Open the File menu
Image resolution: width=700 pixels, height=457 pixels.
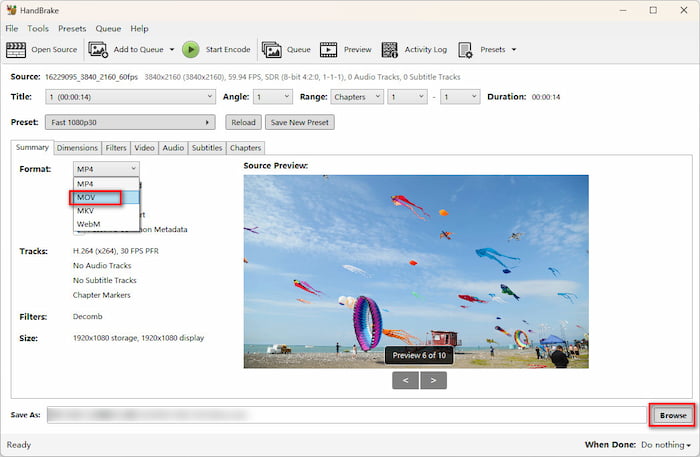click(x=12, y=29)
